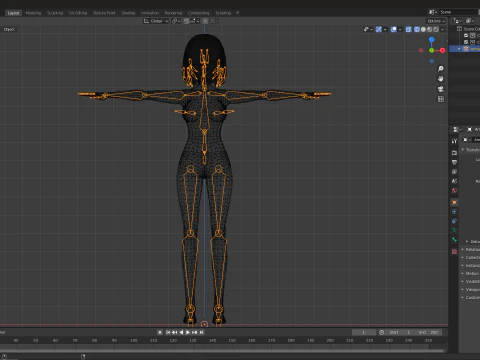The width and height of the screenshot is (480, 360).
Task: Open the snapping options dropdown
Action: pyautogui.click(x=195, y=21)
